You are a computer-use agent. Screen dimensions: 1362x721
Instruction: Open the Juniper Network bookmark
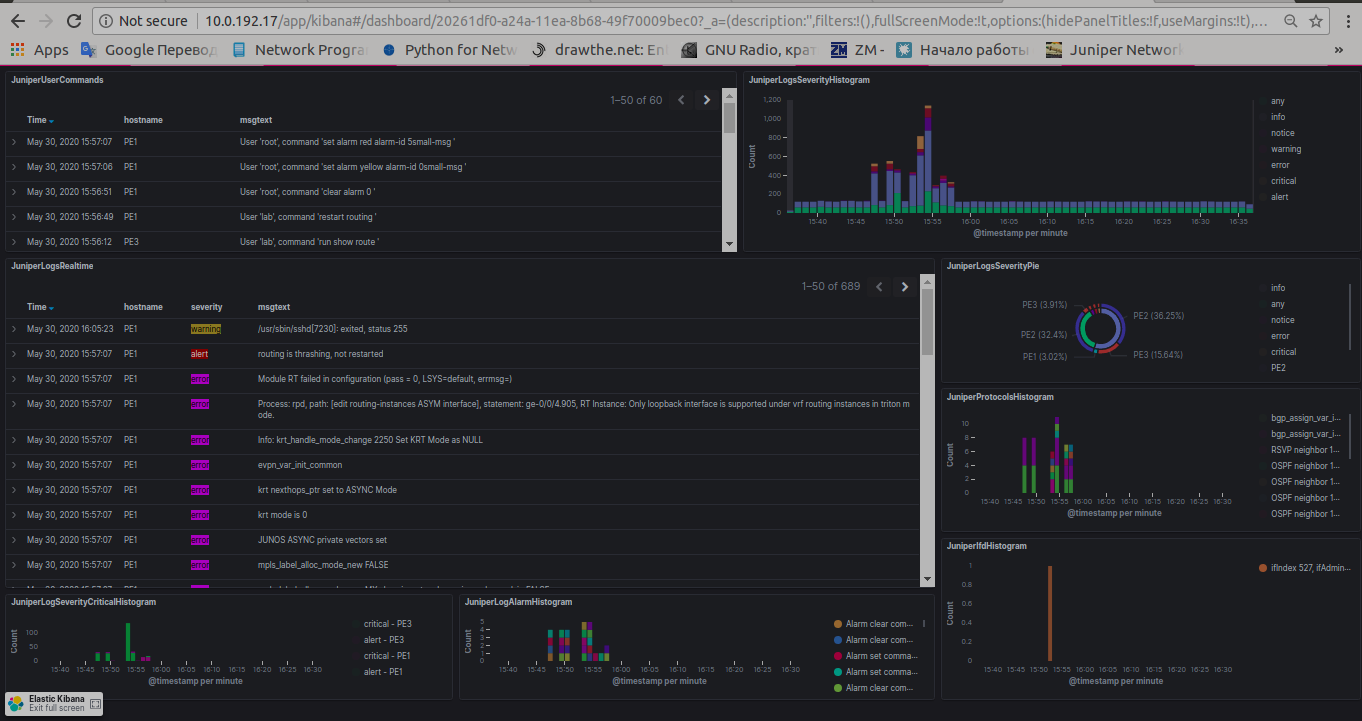click(x=1113, y=50)
